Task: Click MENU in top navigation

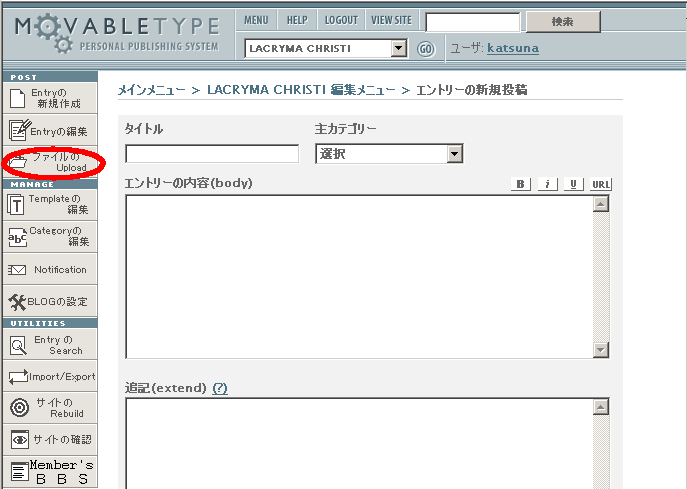Action: point(256,20)
